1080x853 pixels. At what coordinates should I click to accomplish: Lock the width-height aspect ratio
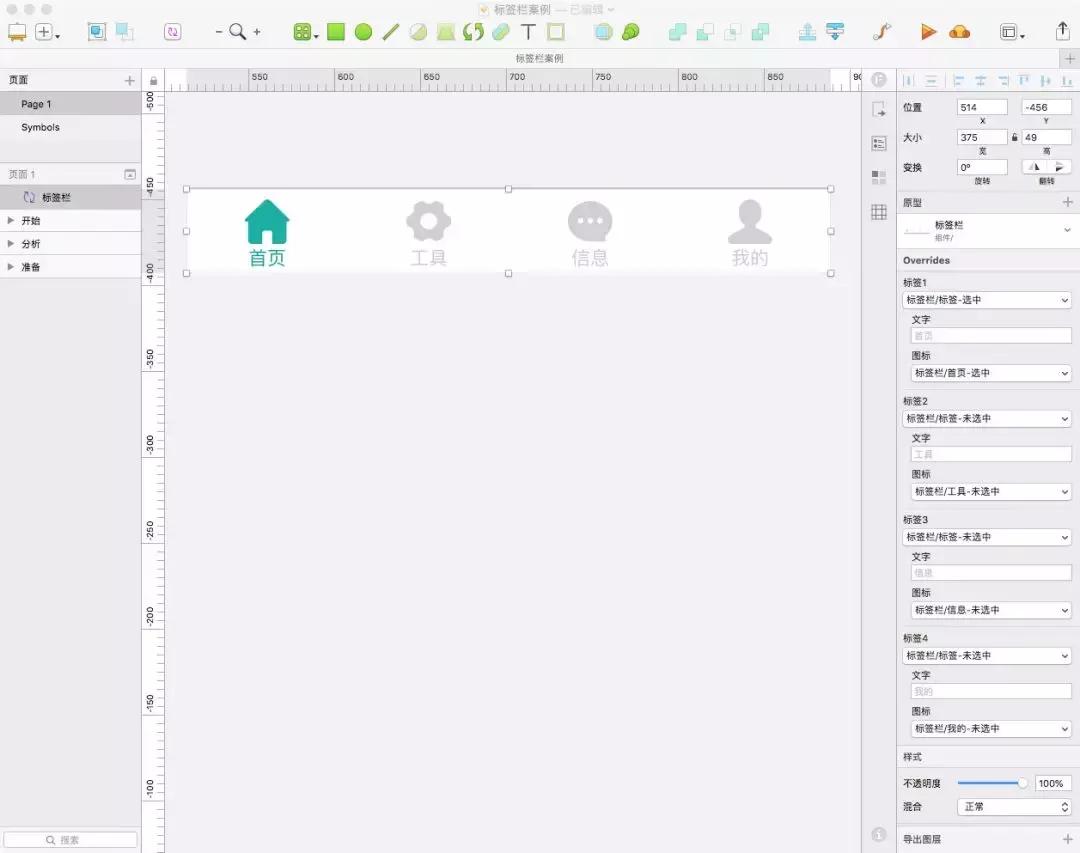click(1016, 136)
